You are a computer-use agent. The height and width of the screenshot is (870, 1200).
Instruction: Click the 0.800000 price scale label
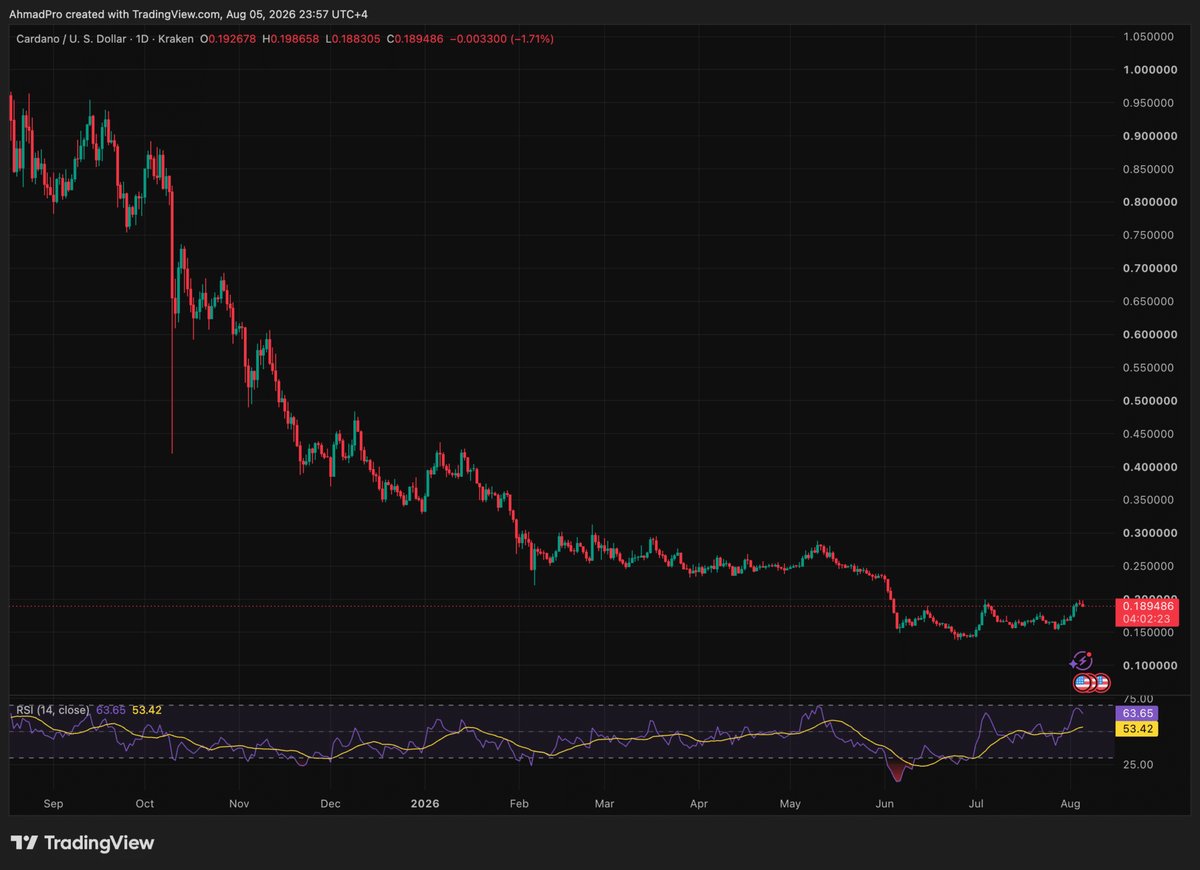pos(1149,202)
